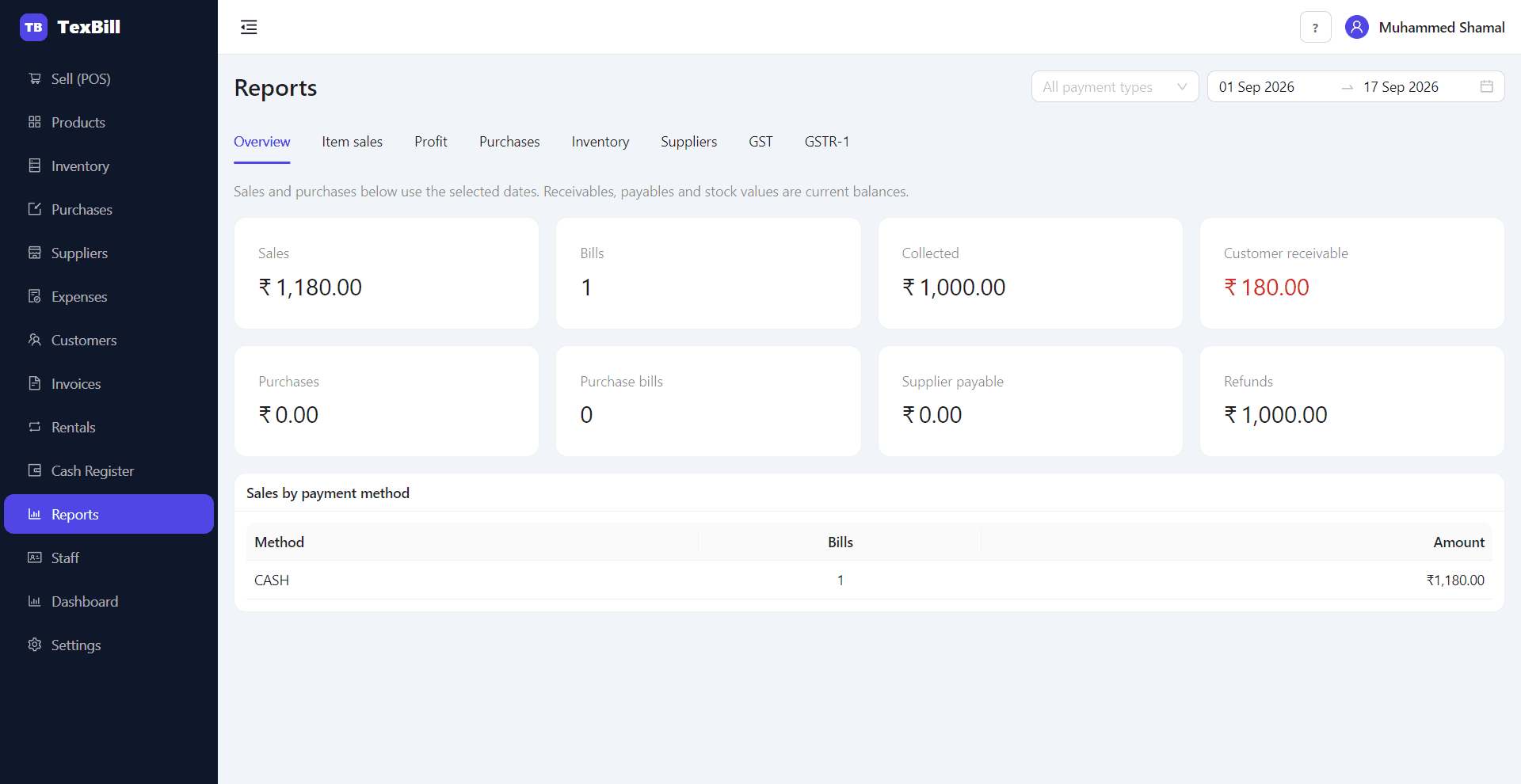Click the Customers people icon in sidebar

35,340
